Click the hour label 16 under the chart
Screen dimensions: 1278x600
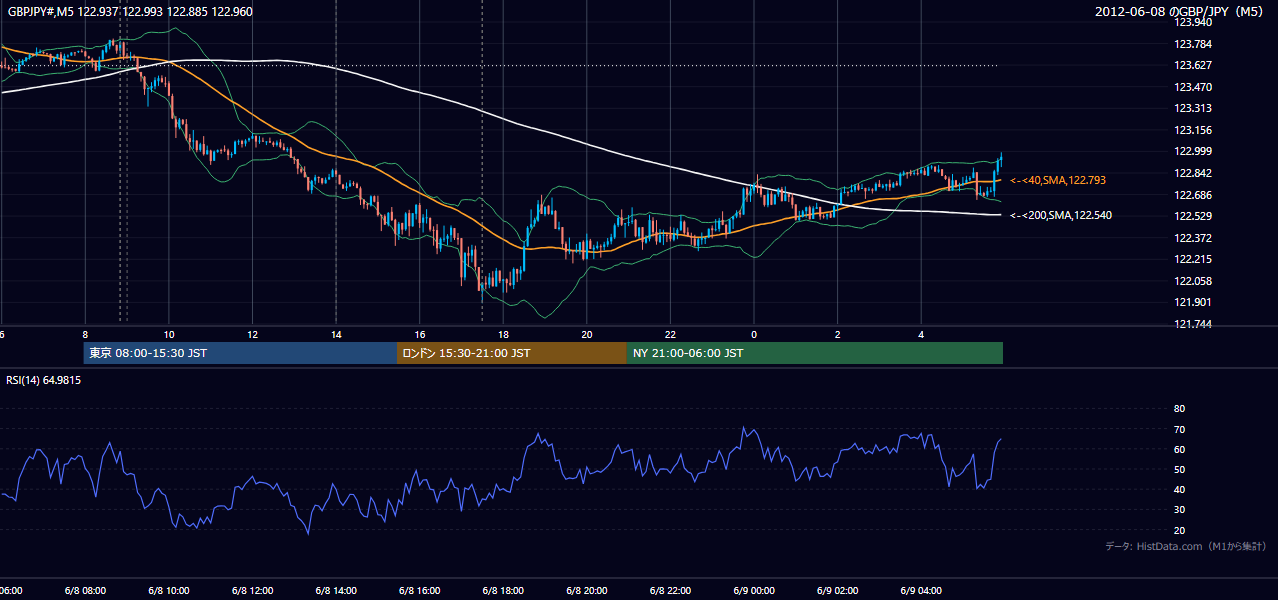420,334
